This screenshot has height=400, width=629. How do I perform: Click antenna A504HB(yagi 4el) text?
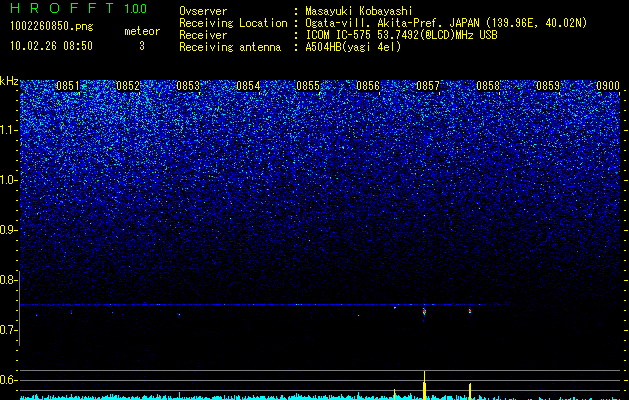click(353, 47)
